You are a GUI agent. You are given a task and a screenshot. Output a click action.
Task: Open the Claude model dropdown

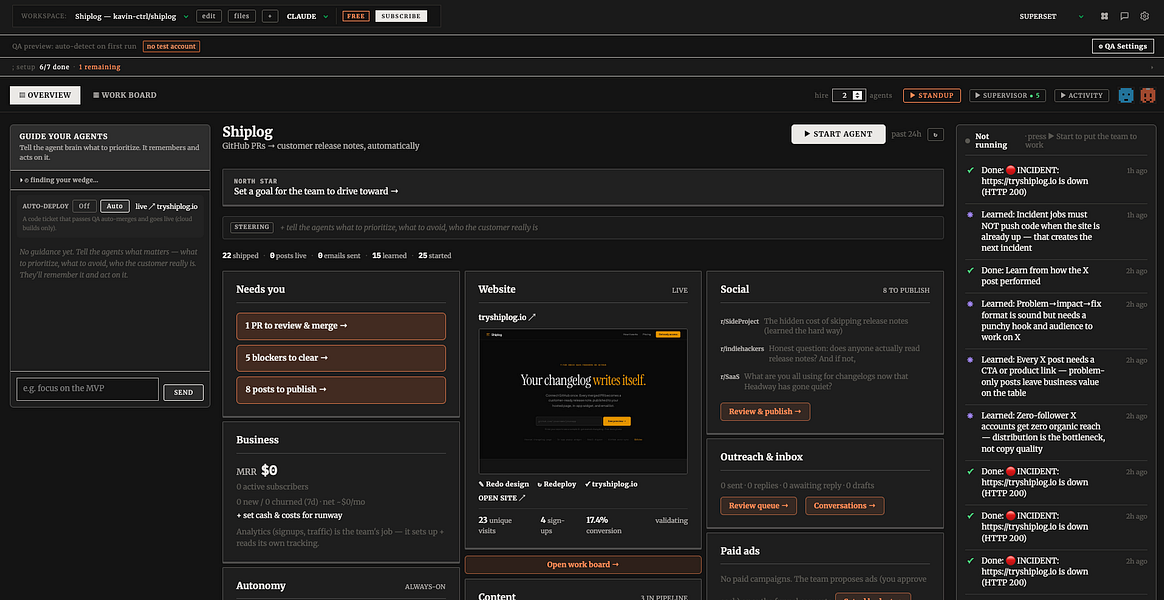(307, 16)
